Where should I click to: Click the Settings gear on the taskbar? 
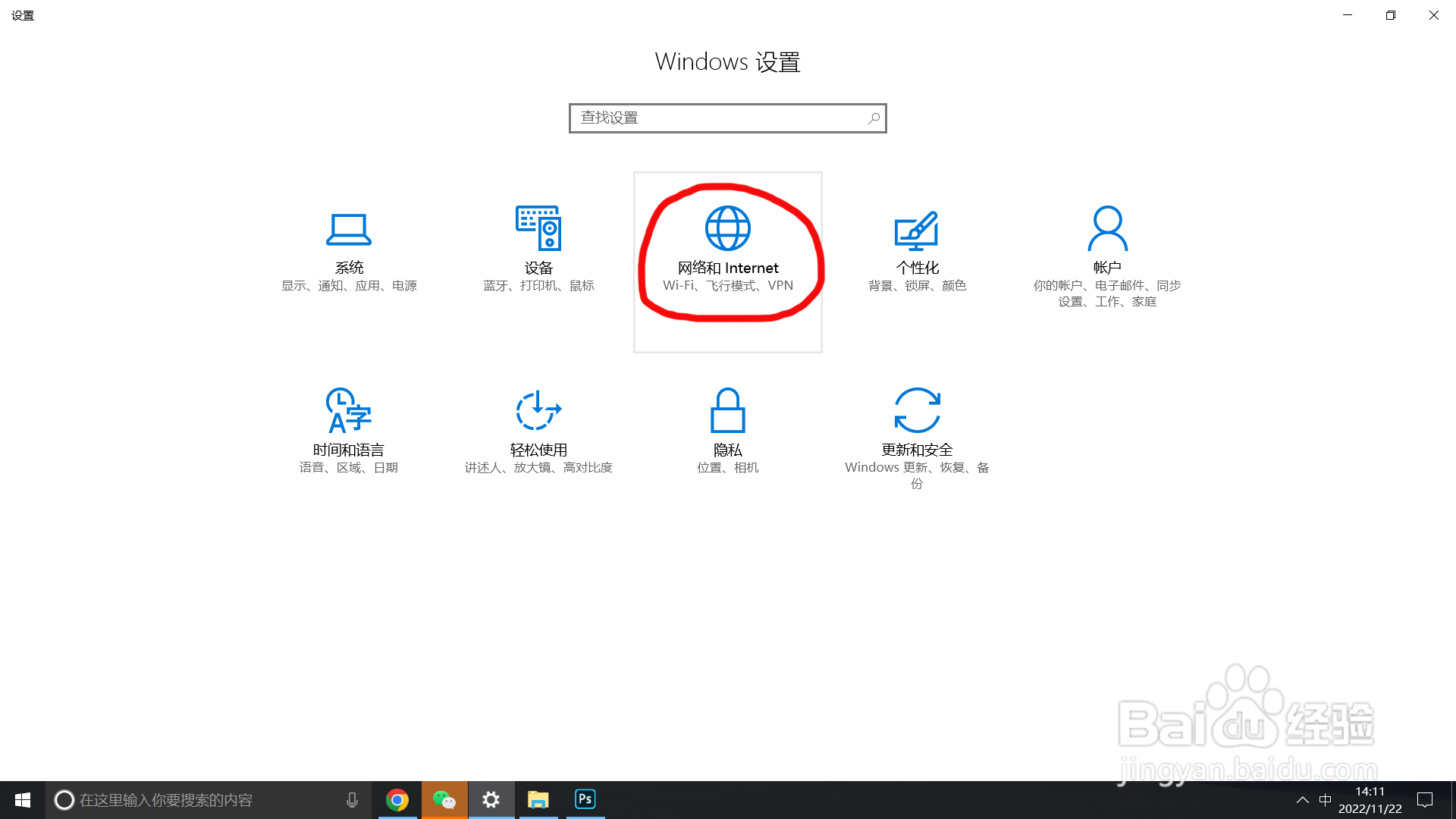[491, 800]
